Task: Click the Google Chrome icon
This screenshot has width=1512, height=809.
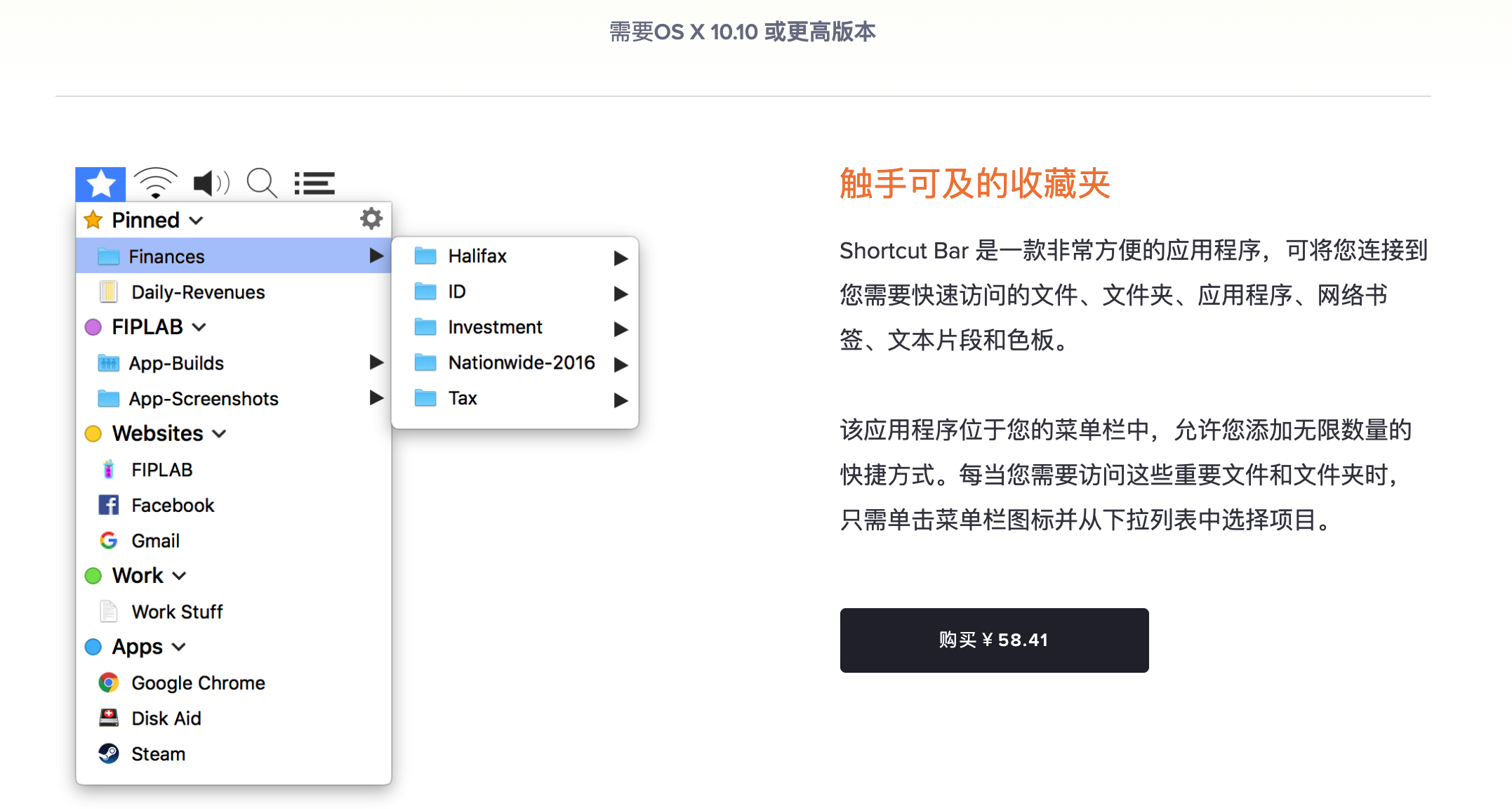Action: click(109, 683)
